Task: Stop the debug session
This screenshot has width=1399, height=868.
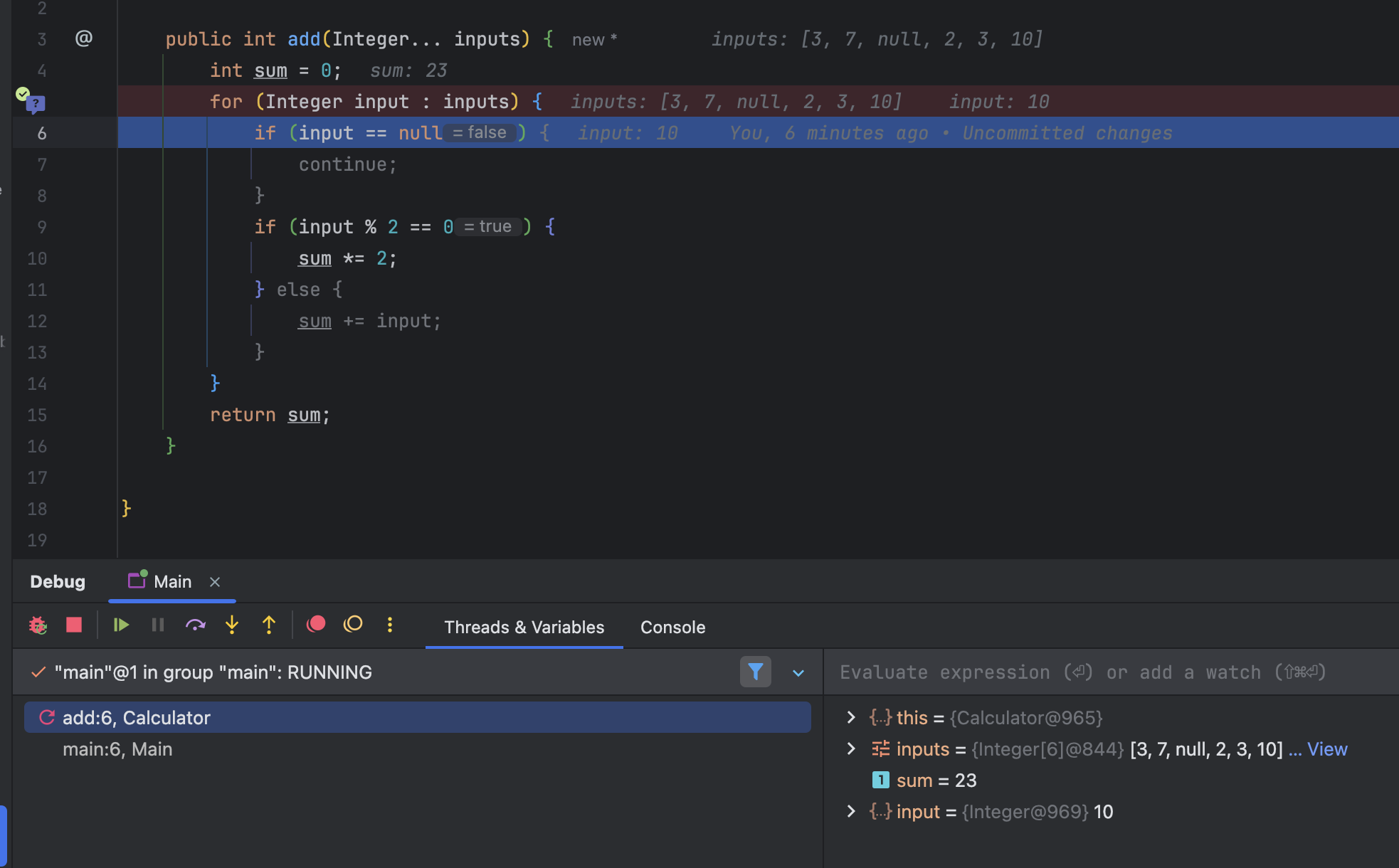Action: tap(74, 625)
